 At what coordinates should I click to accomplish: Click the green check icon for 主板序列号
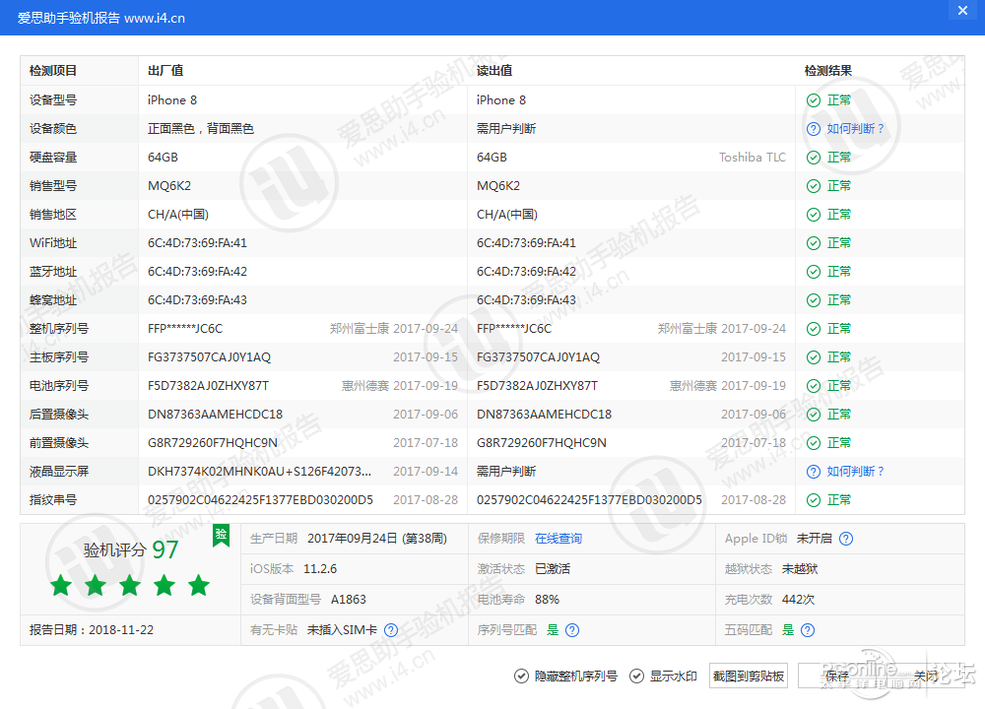click(814, 357)
